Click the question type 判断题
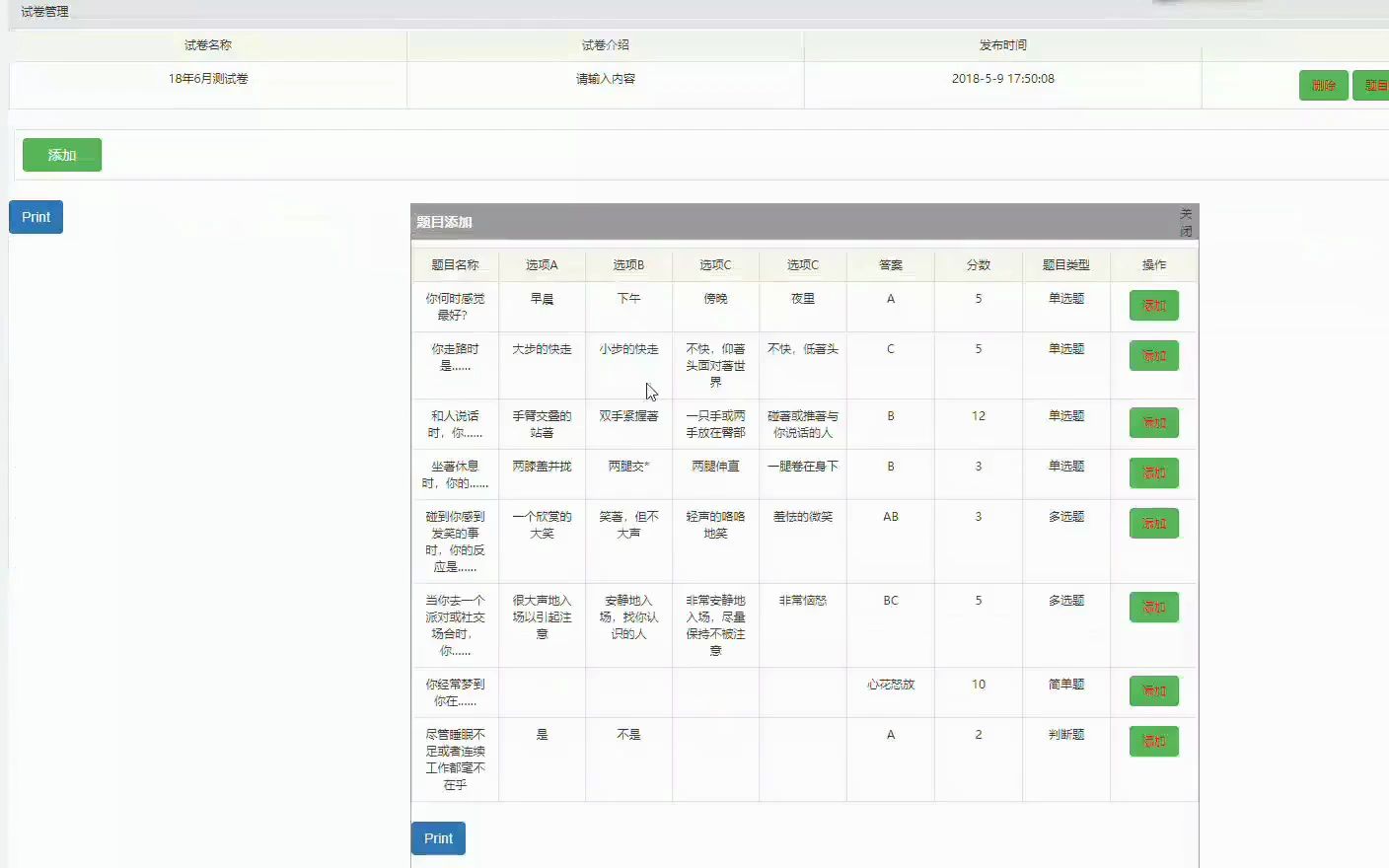 tap(1066, 735)
